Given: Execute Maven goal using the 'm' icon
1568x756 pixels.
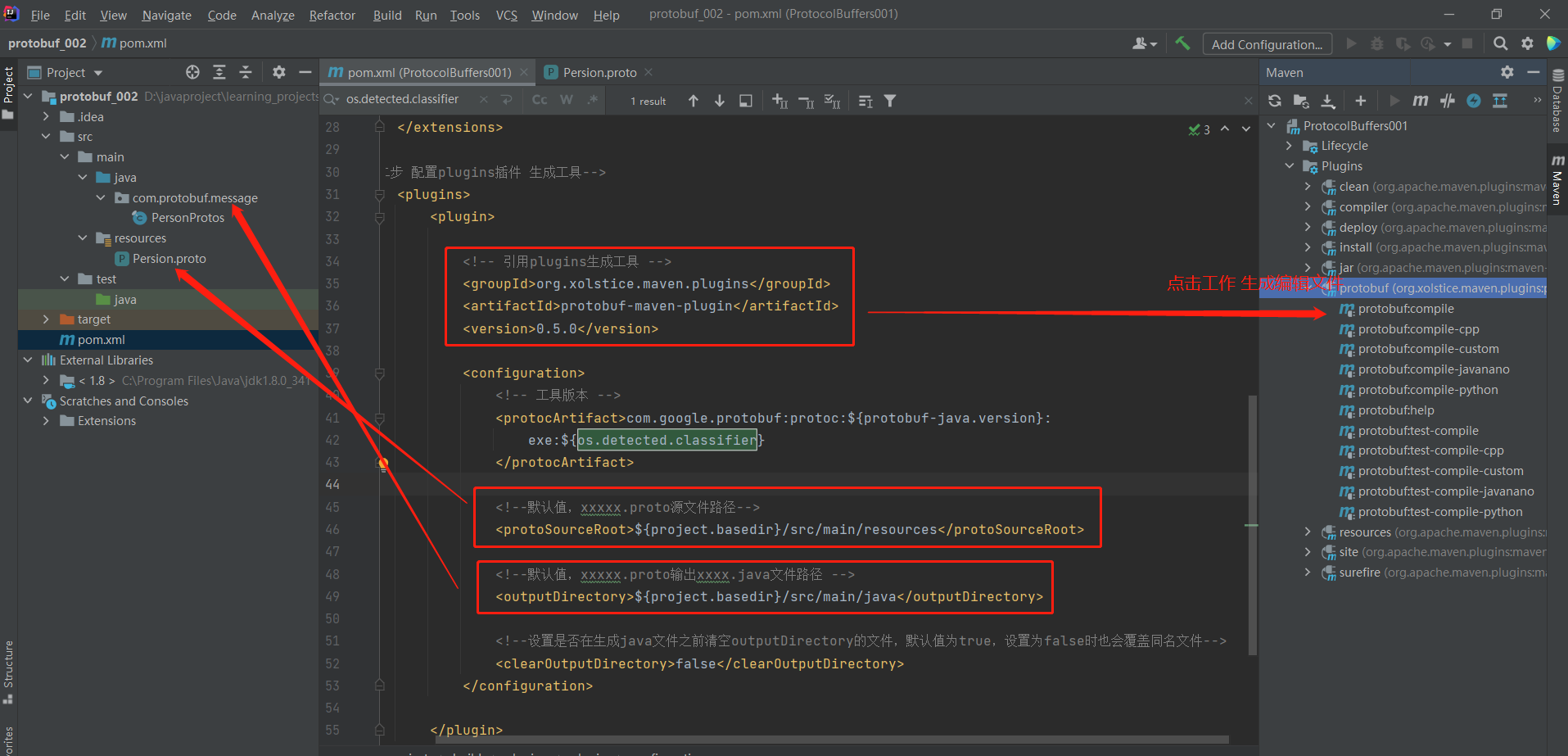Looking at the screenshot, I should [x=1420, y=100].
